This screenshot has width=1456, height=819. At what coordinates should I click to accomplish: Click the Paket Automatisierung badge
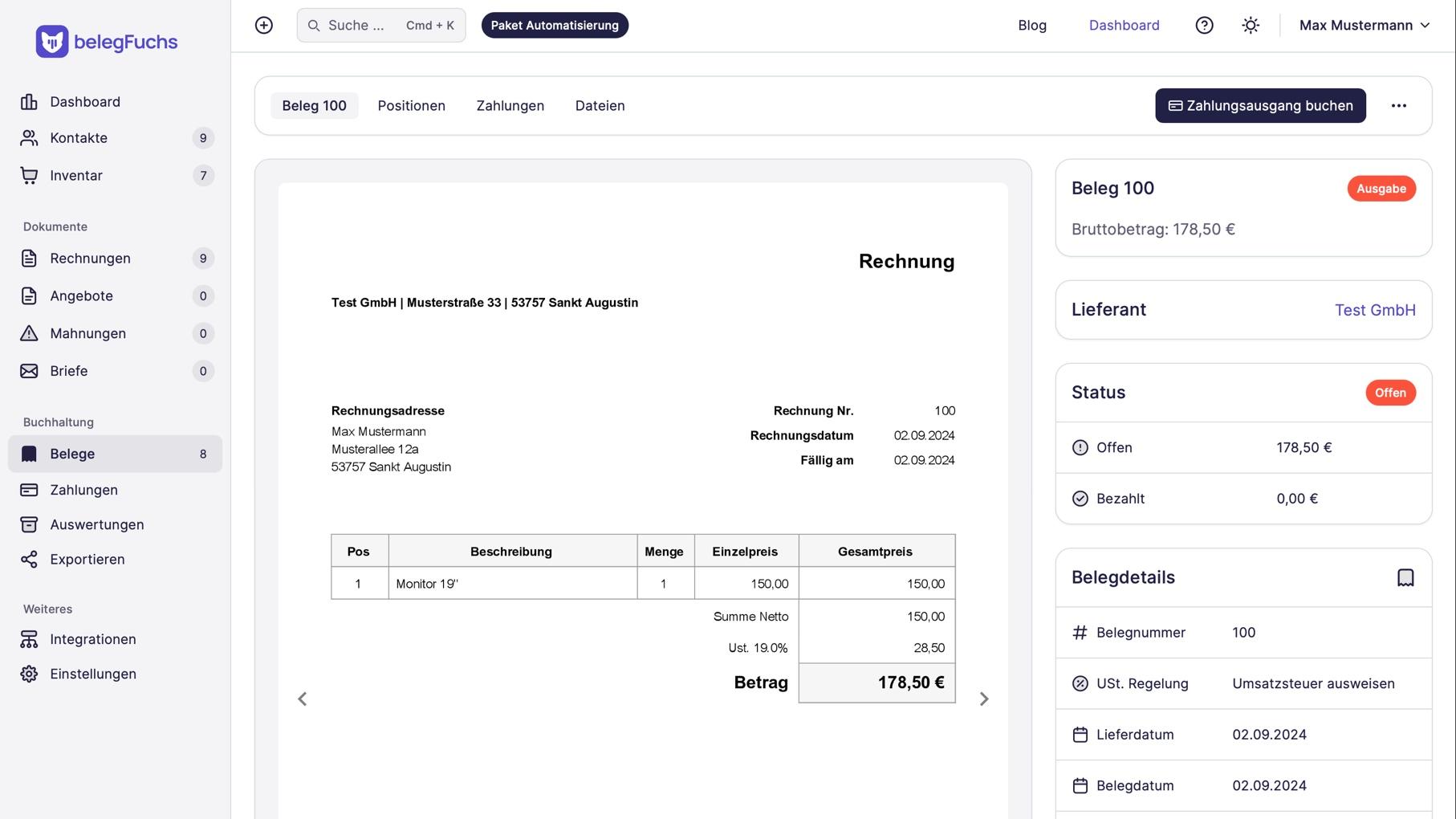pos(555,25)
